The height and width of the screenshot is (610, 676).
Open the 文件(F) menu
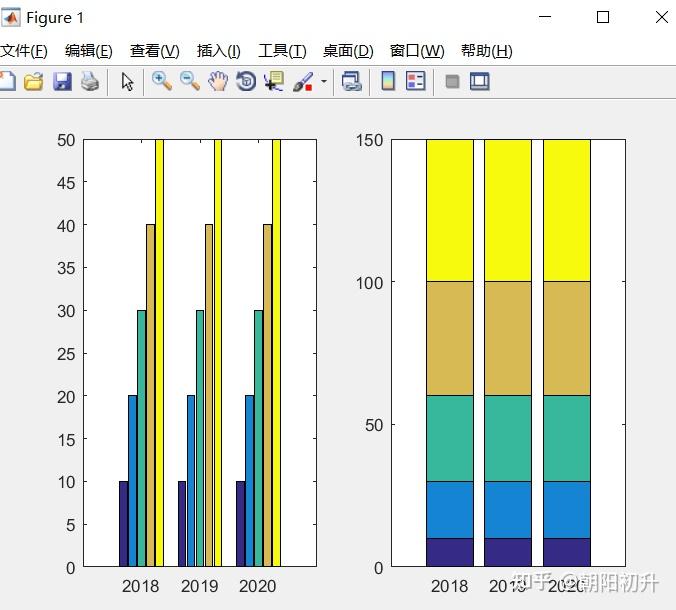[x=24, y=51]
